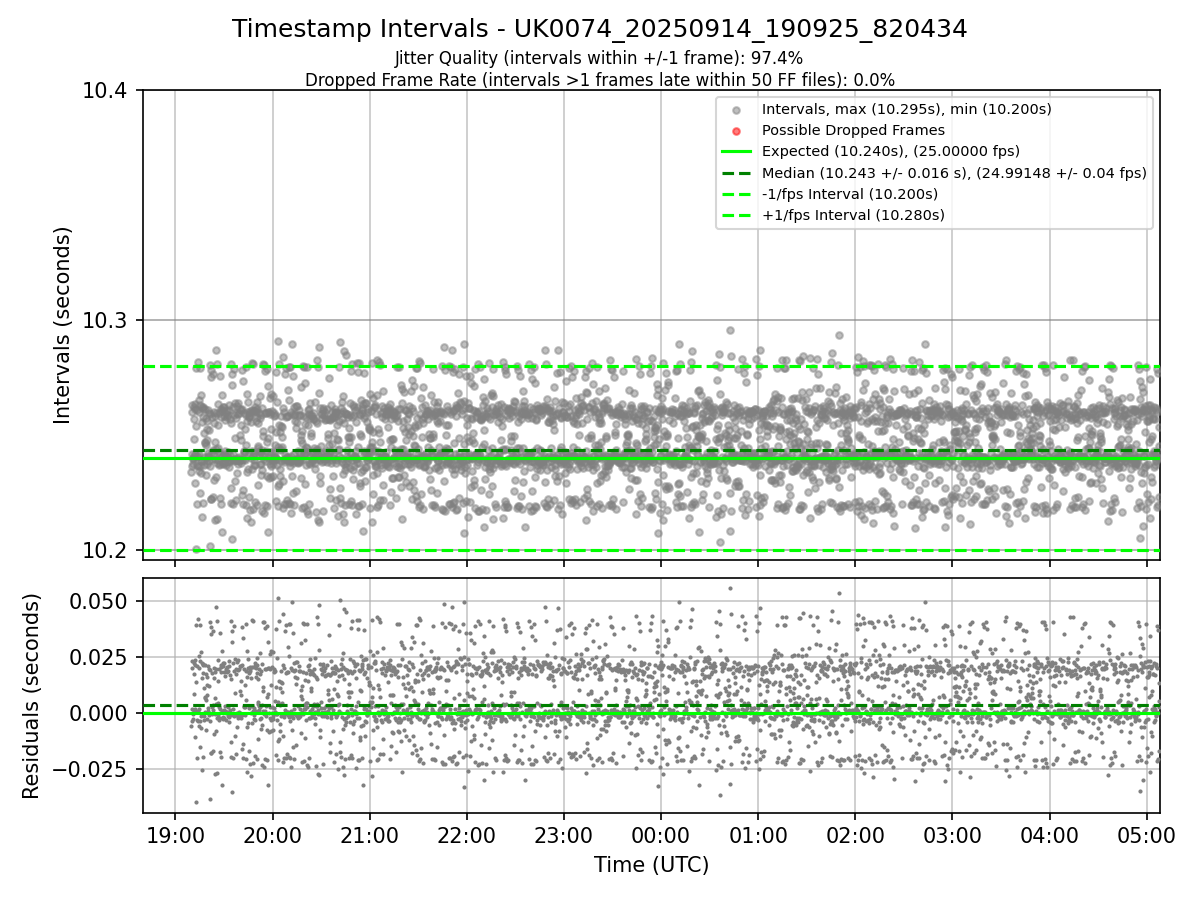Click the gray dot marker beside "Intervals, max" legend entry
The height and width of the screenshot is (900, 1200).
coord(736,109)
